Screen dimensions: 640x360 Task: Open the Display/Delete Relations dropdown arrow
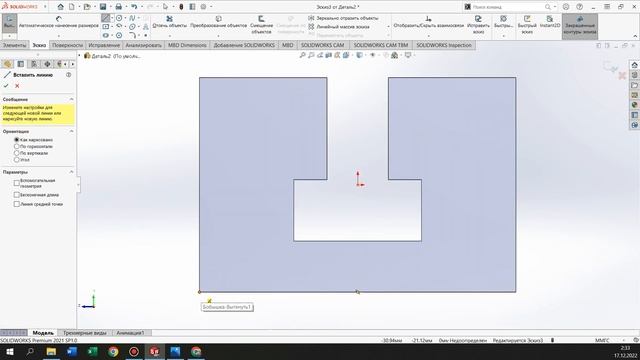click(x=429, y=36)
